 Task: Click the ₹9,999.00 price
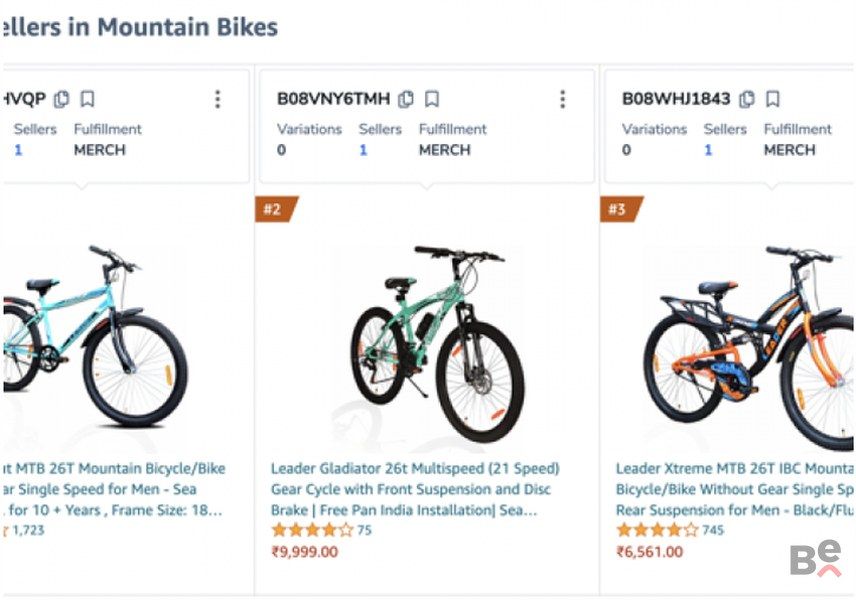pyautogui.click(x=305, y=552)
